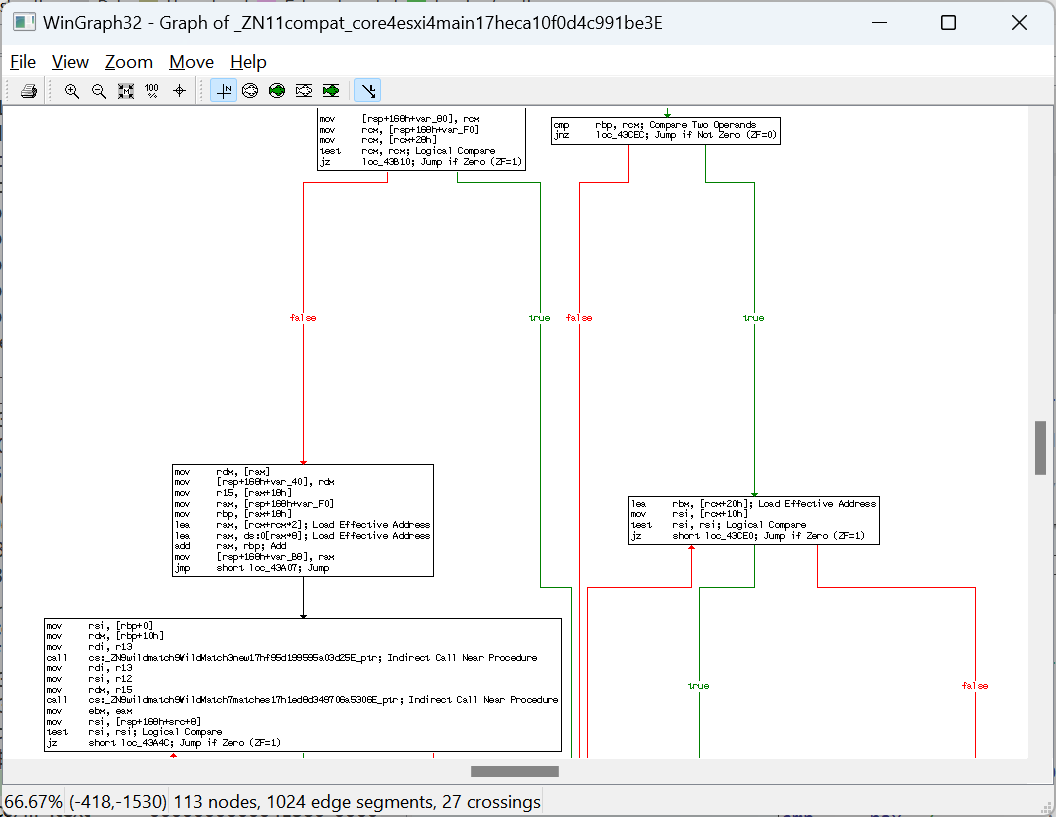
Task: Toggle the highlighted arrow edge-follow button
Action: point(367,90)
